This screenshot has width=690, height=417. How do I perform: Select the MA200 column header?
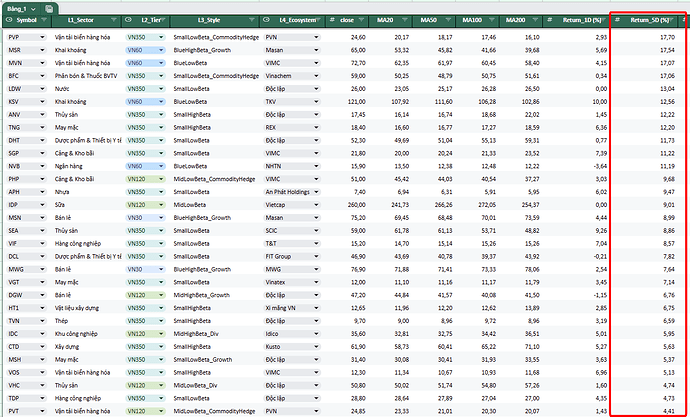point(514,20)
